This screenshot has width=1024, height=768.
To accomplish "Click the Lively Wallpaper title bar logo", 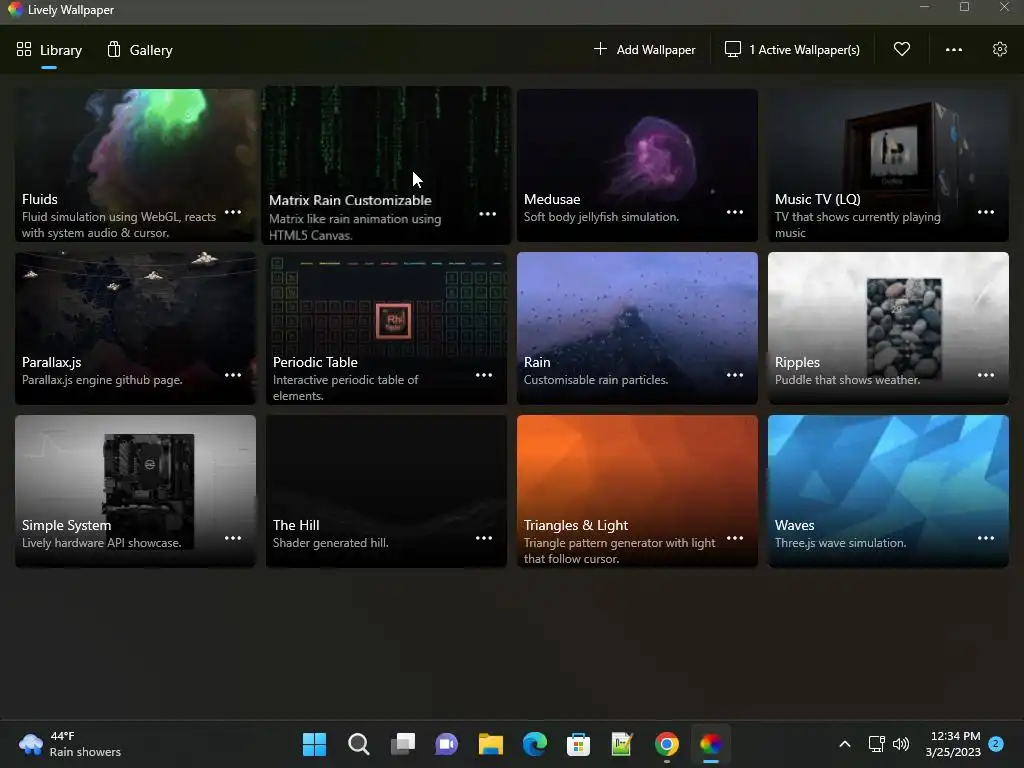I will coord(15,10).
